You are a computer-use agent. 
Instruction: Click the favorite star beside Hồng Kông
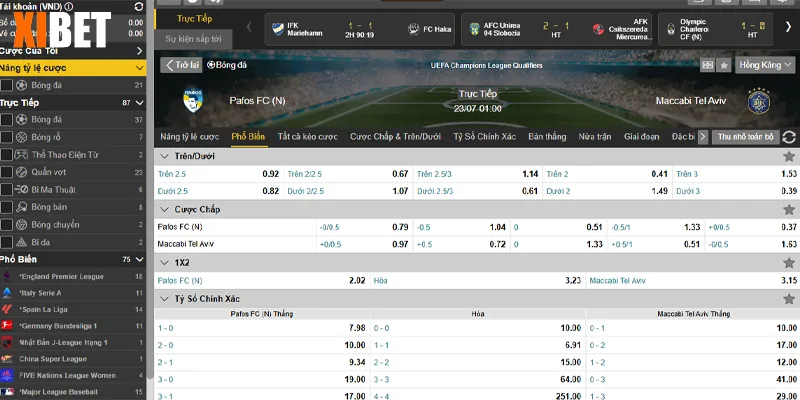723,65
